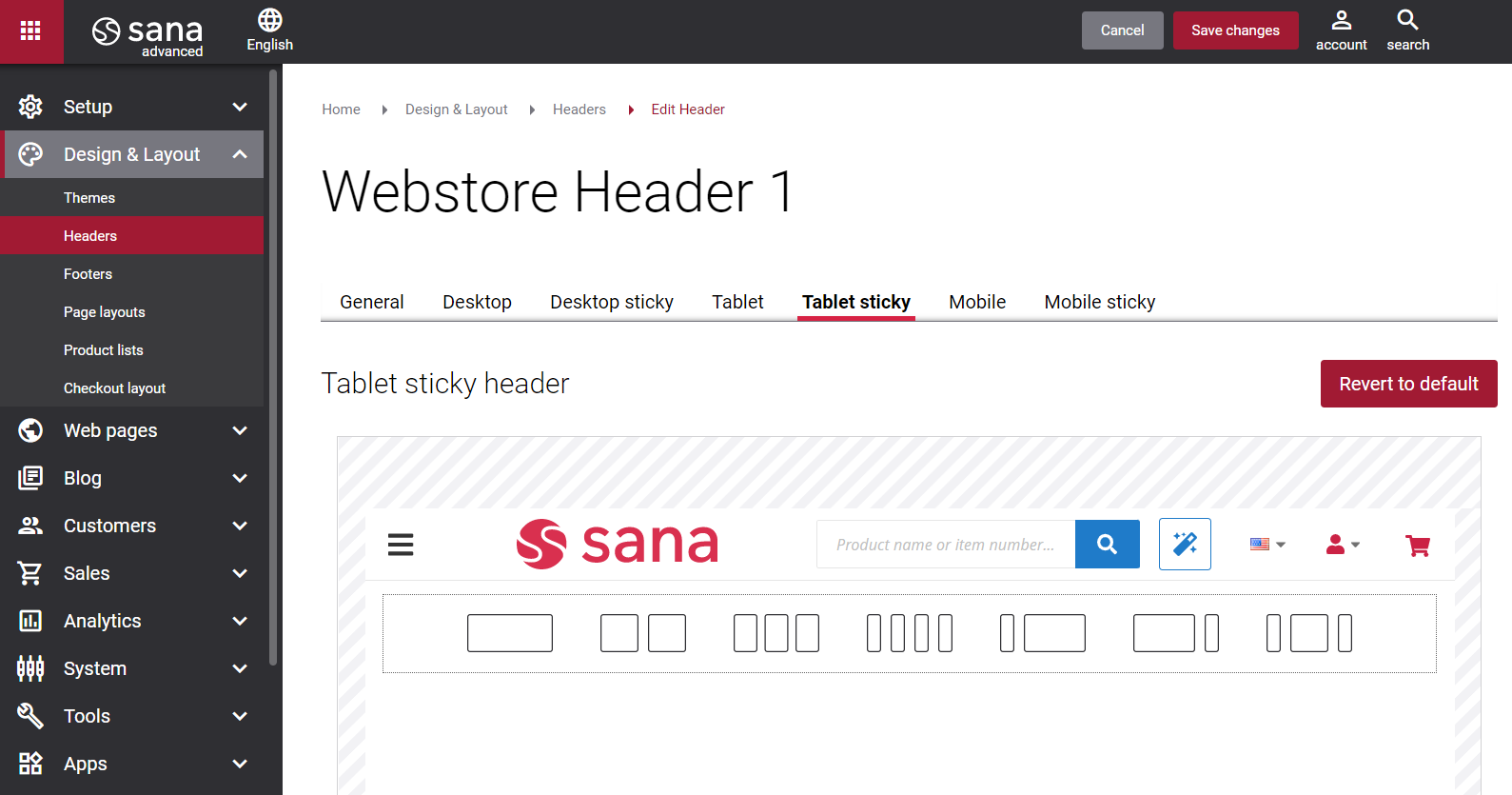Screen dimensions: 1512x795
Task: Expand the Sales section chevron
Action: point(240,573)
